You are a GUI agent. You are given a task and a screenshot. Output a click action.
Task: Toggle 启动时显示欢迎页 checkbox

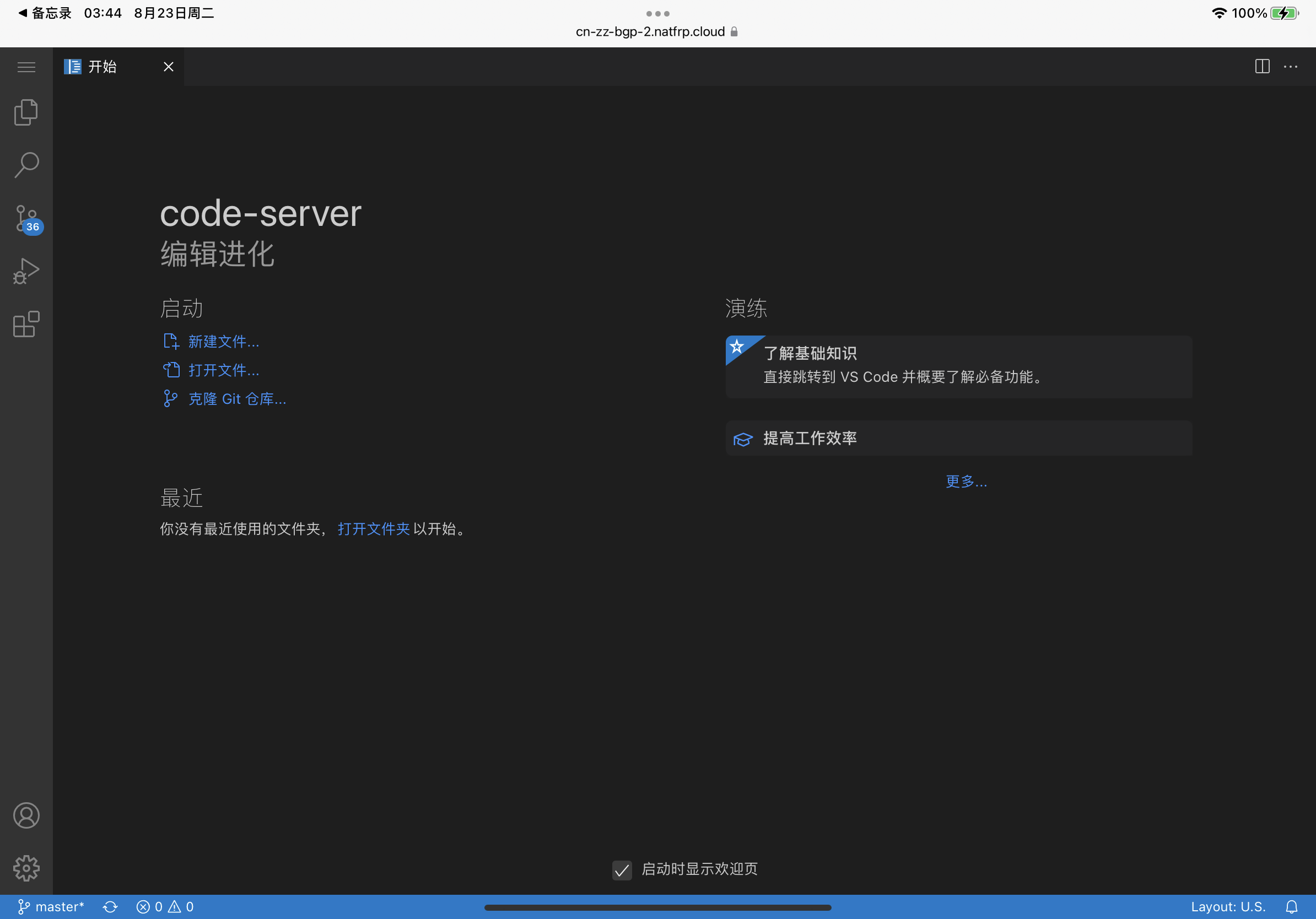[622, 870]
